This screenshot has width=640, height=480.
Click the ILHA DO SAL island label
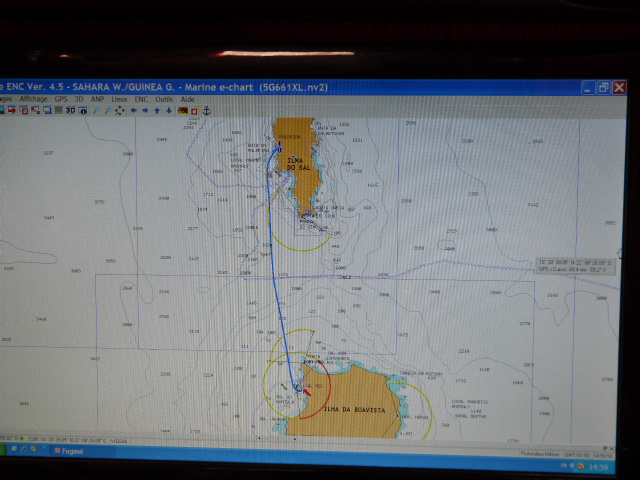point(298,164)
